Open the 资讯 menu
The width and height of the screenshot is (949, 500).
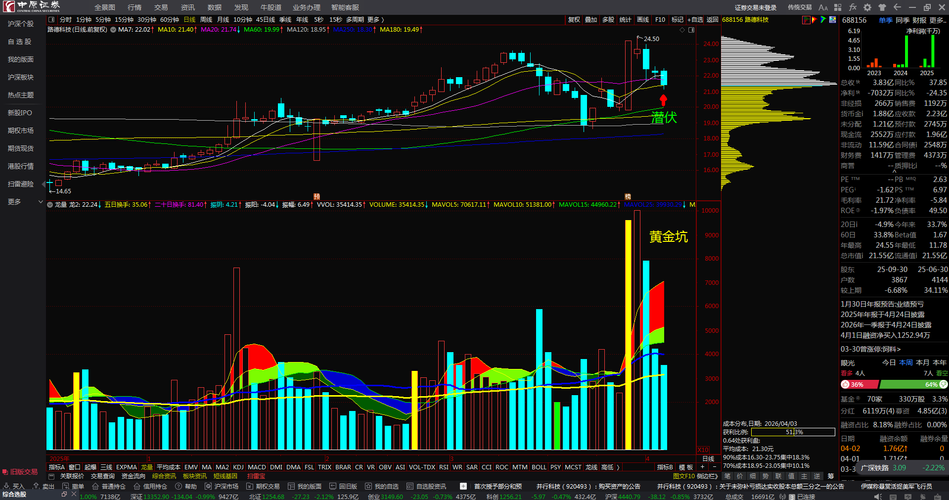click(x=188, y=7)
